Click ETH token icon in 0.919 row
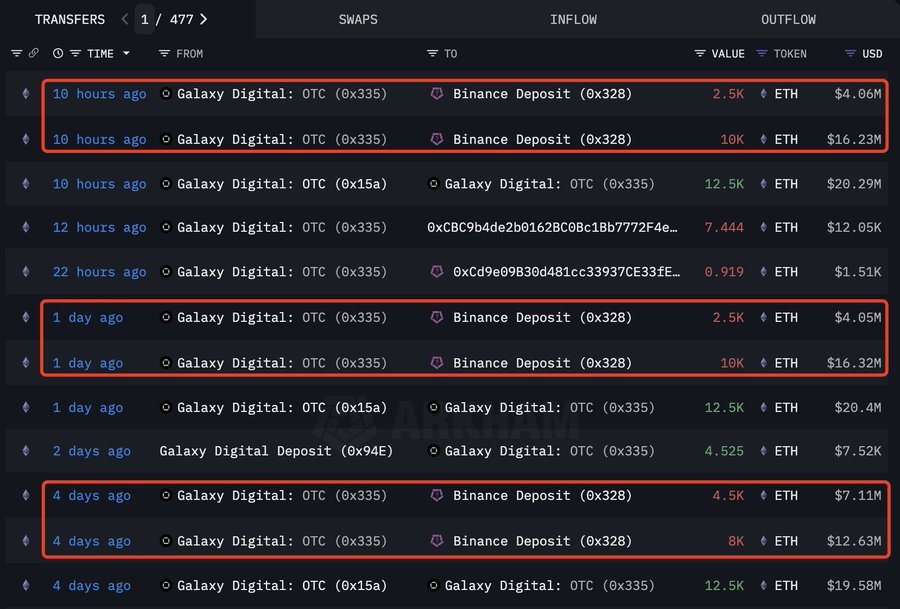Image resolution: width=900 pixels, height=609 pixels. coord(765,272)
